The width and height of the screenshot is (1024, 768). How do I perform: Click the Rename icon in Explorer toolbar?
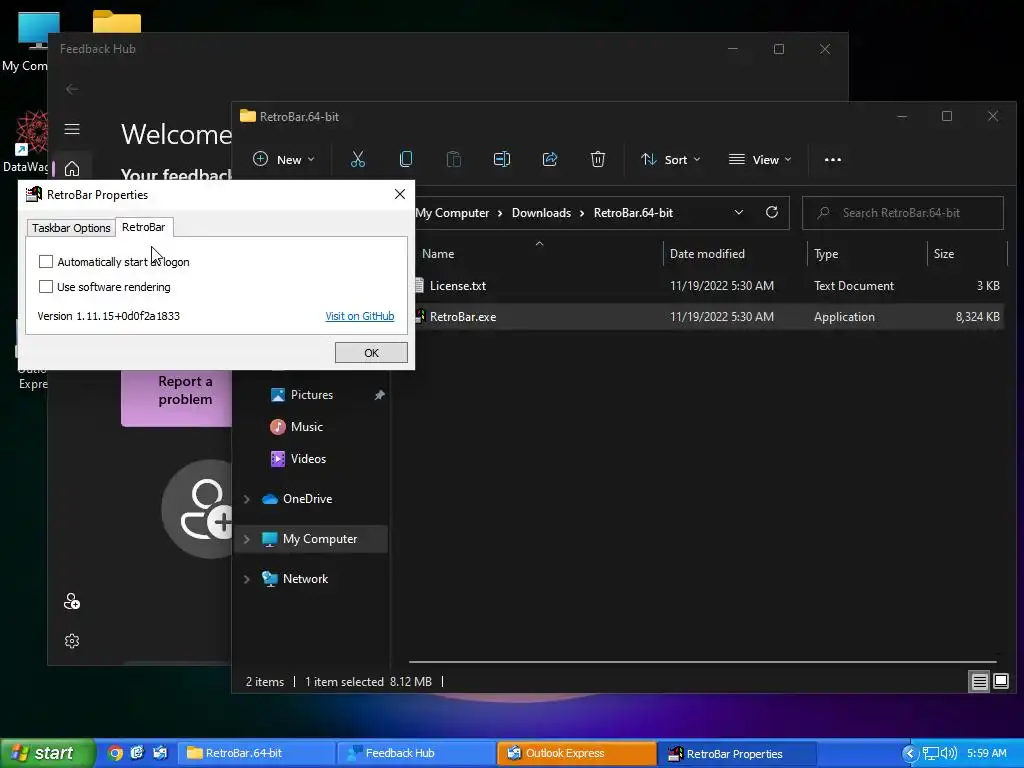pyautogui.click(x=502, y=159)
